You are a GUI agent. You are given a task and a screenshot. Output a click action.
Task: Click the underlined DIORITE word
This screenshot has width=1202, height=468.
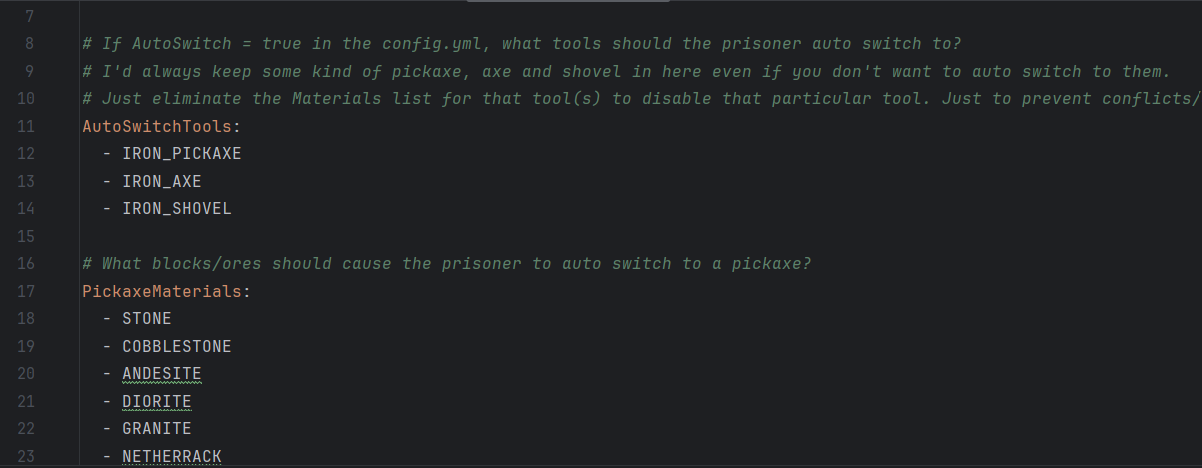click(157, 402)
